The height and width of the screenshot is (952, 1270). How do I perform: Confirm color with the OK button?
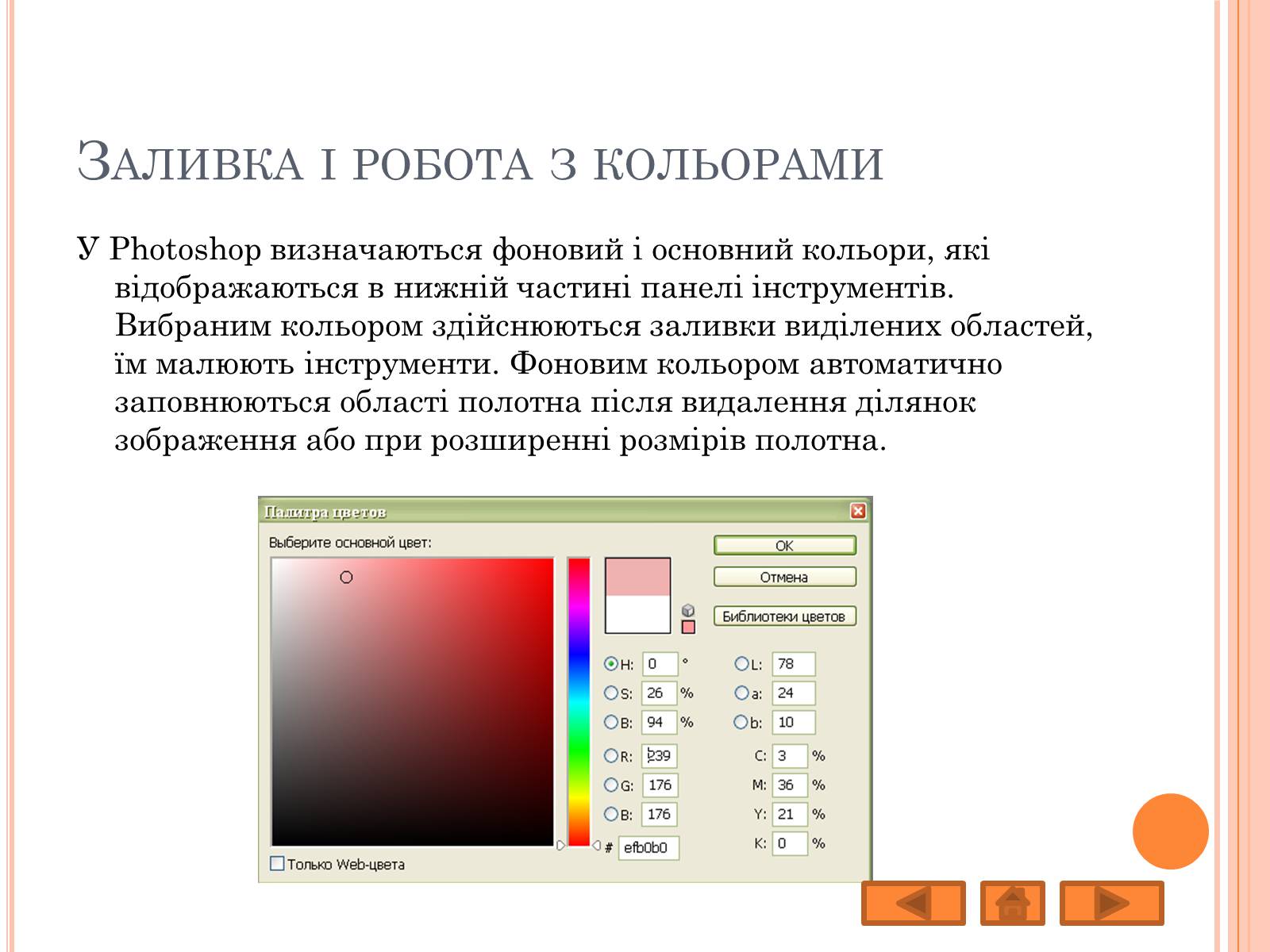[x=784, y=546]
